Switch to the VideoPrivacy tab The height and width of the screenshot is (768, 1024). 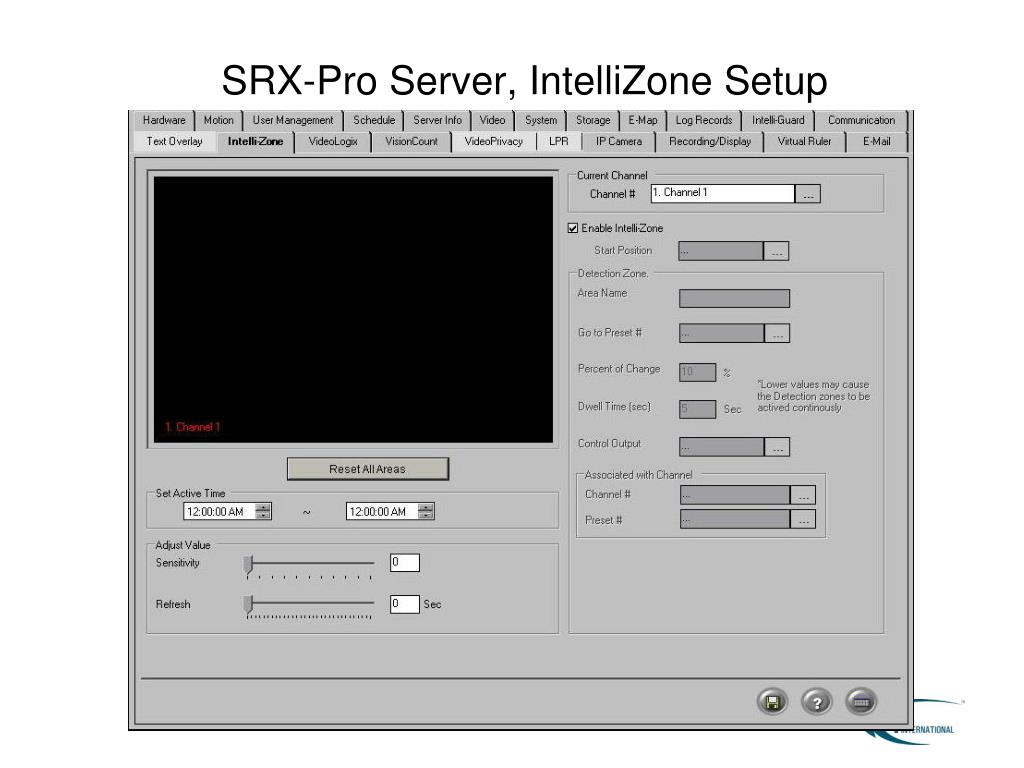[493, 141]
